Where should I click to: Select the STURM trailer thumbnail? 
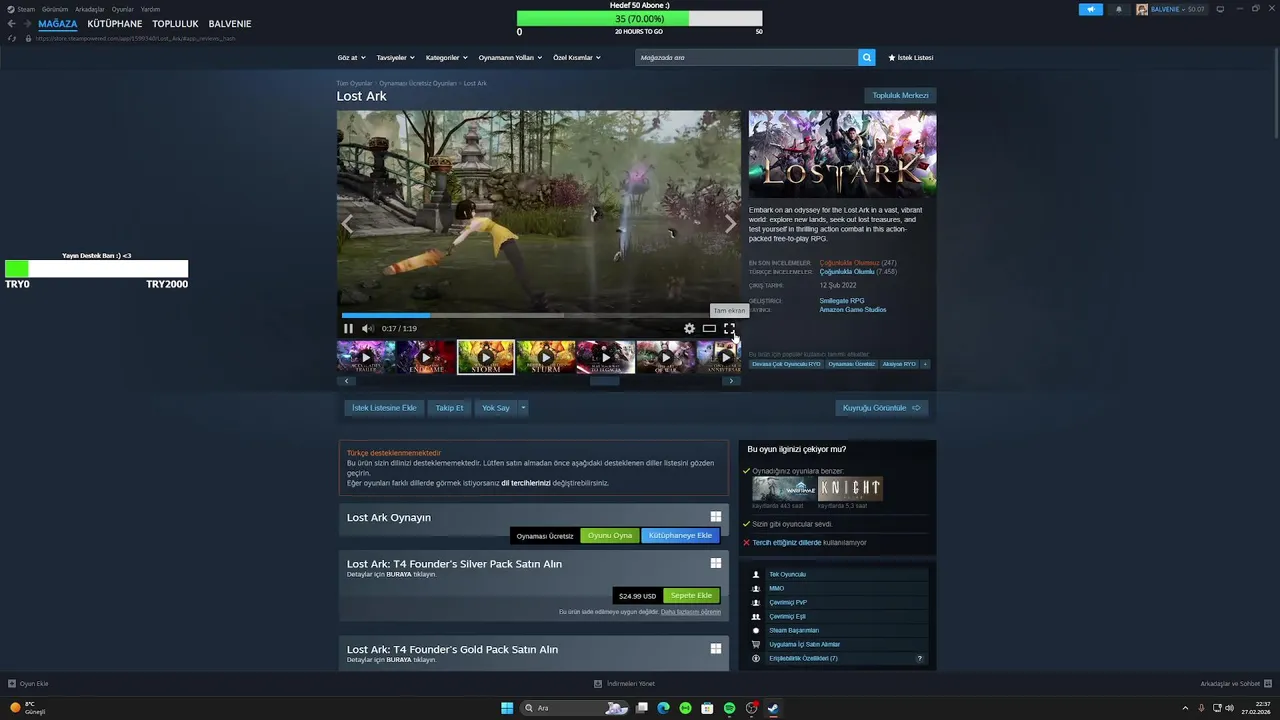coord(546,357)
